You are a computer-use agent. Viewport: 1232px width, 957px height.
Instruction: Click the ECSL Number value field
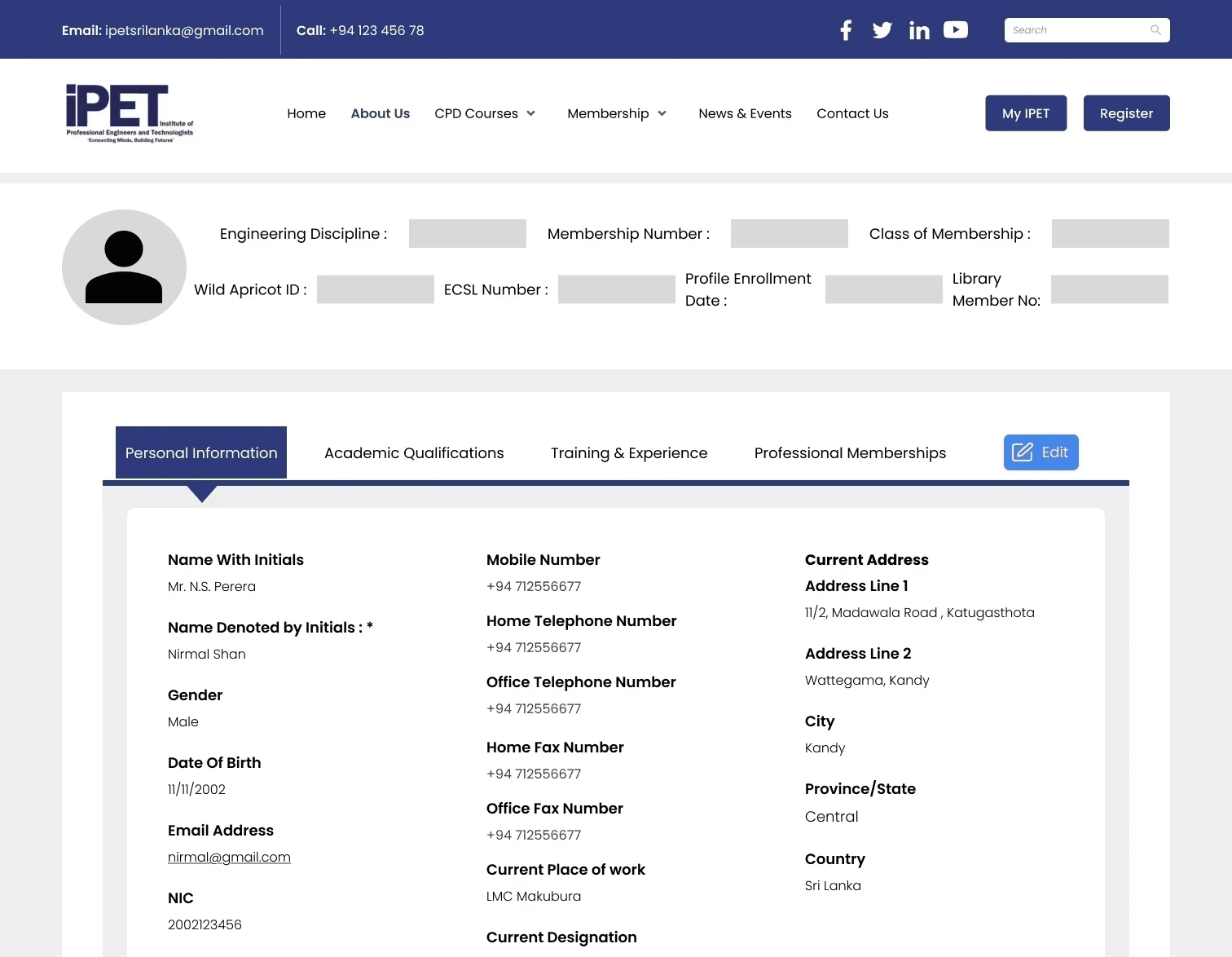pos(617,289)
